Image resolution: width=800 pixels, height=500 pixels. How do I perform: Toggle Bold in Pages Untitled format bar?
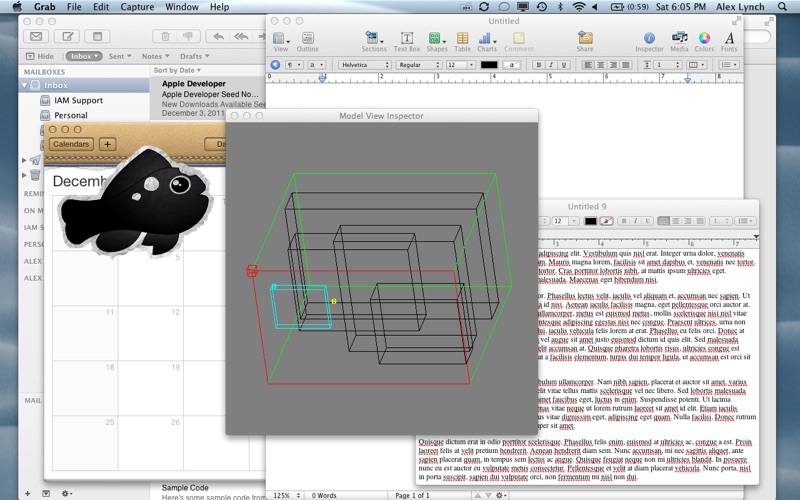click(539, 65)
